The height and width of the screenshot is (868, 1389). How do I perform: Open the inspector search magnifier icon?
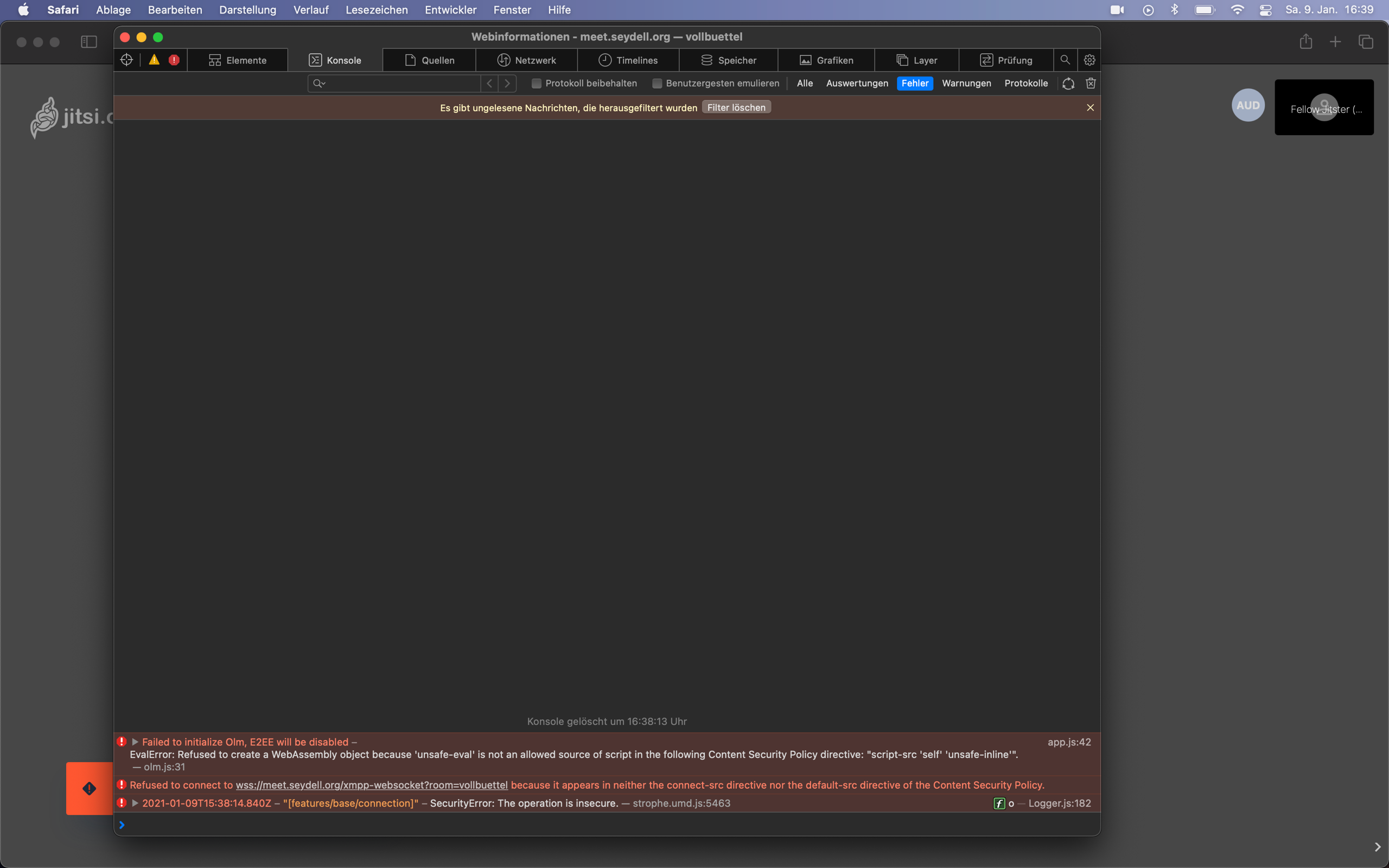[1065, 60]
